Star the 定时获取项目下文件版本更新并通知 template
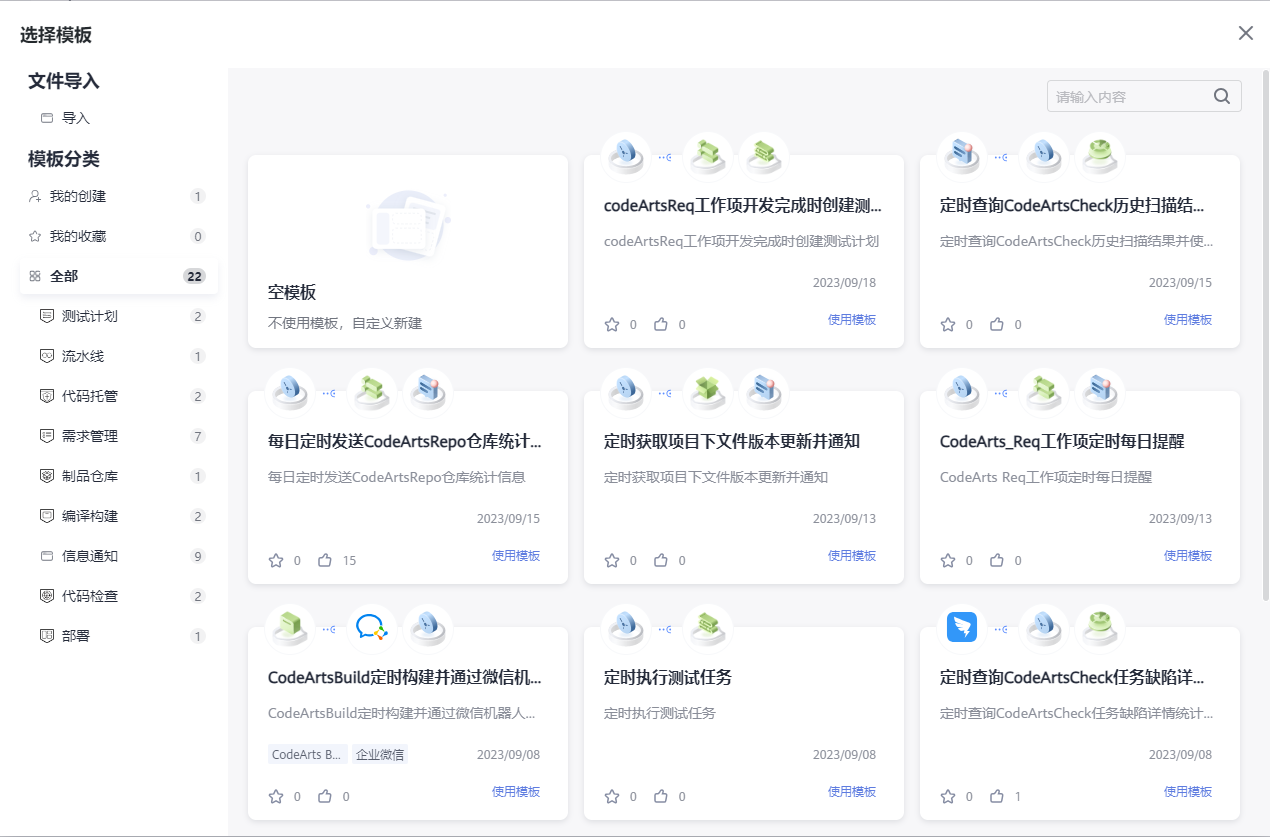This screenshot has width=1270, height=837. pos(612,560)
